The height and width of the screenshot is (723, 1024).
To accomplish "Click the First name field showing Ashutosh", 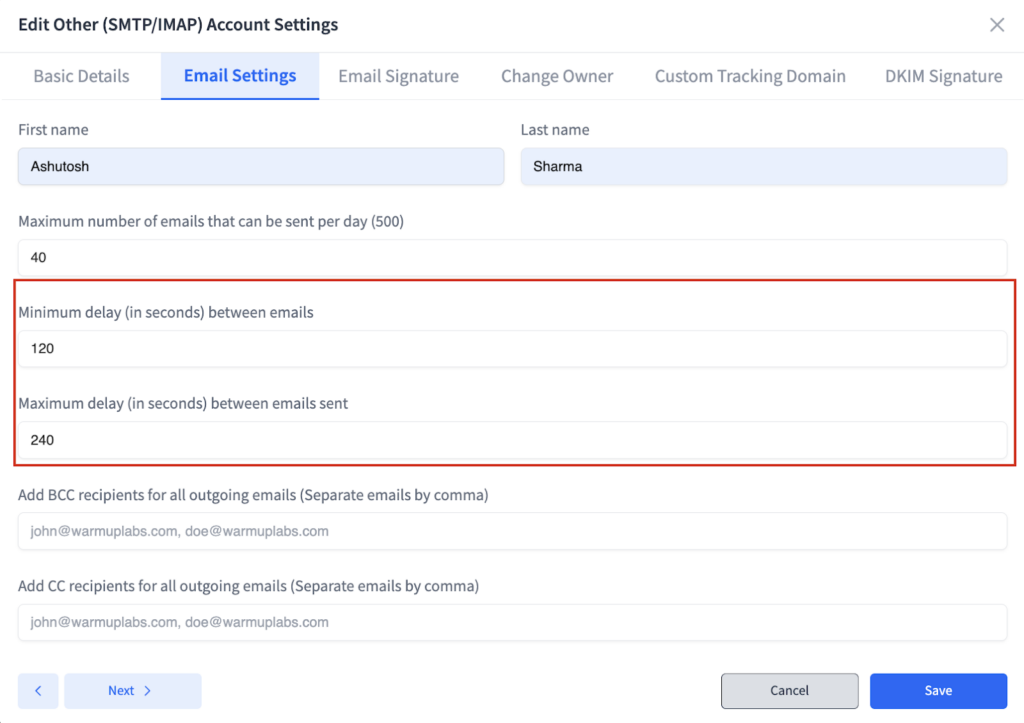I will [260, 166].
